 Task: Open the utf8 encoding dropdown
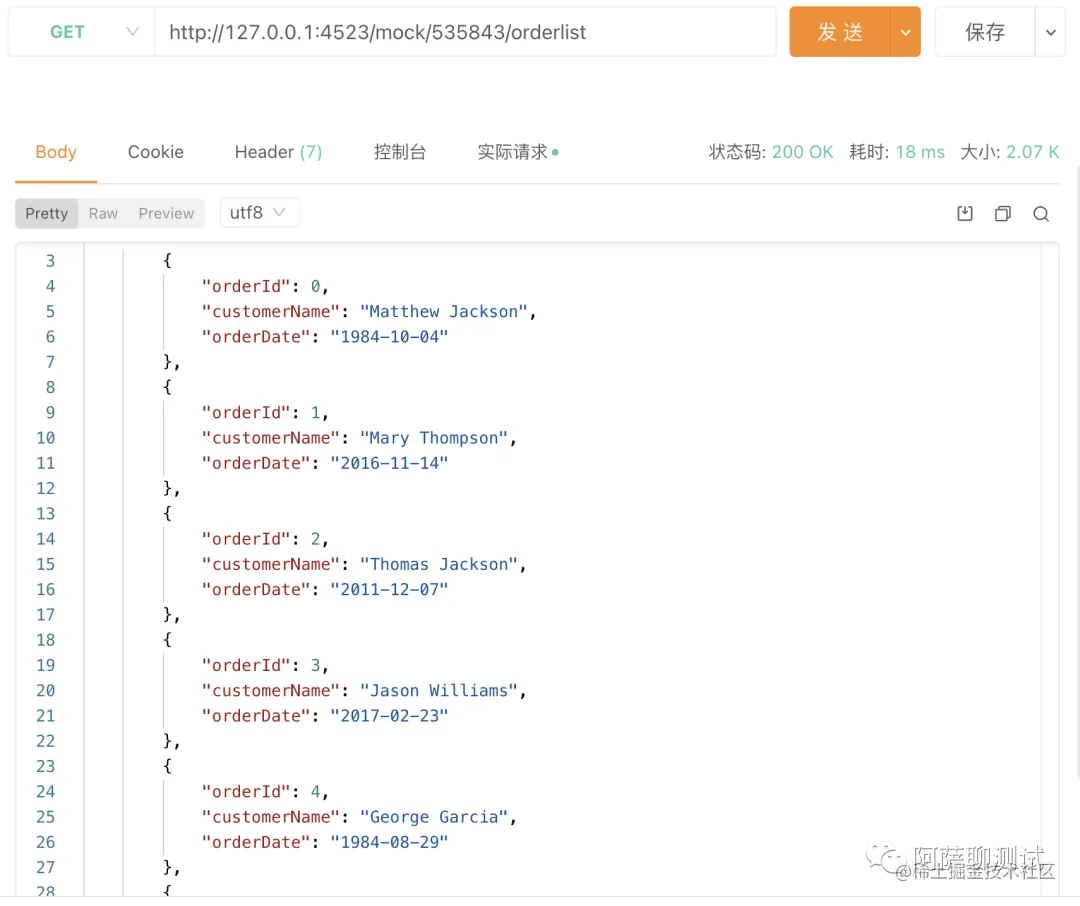[260, 212]
